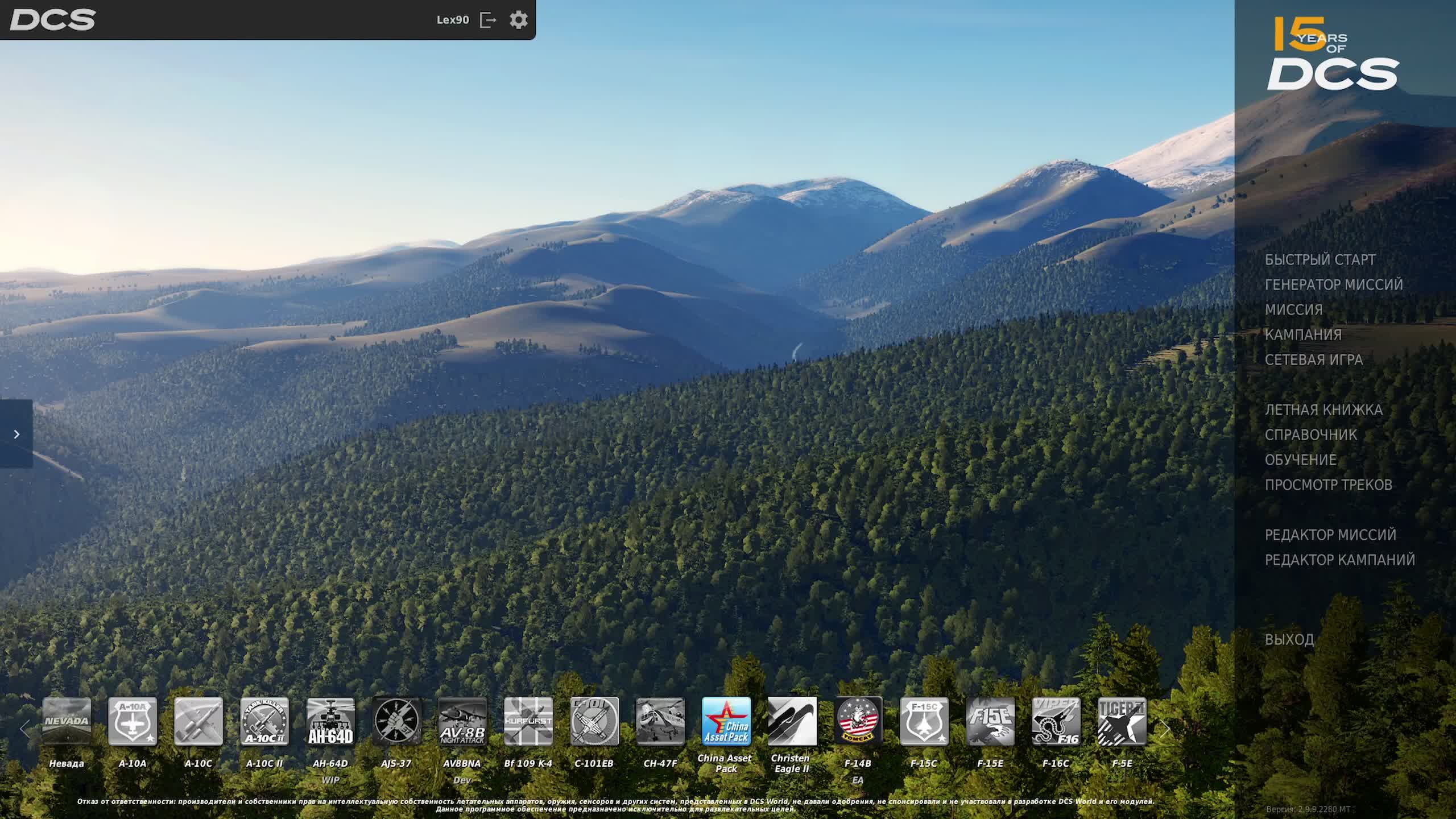The width and height of the screenshot is (1456, 819).
Task: Open the settings gear icon
Action: [518, 20]
